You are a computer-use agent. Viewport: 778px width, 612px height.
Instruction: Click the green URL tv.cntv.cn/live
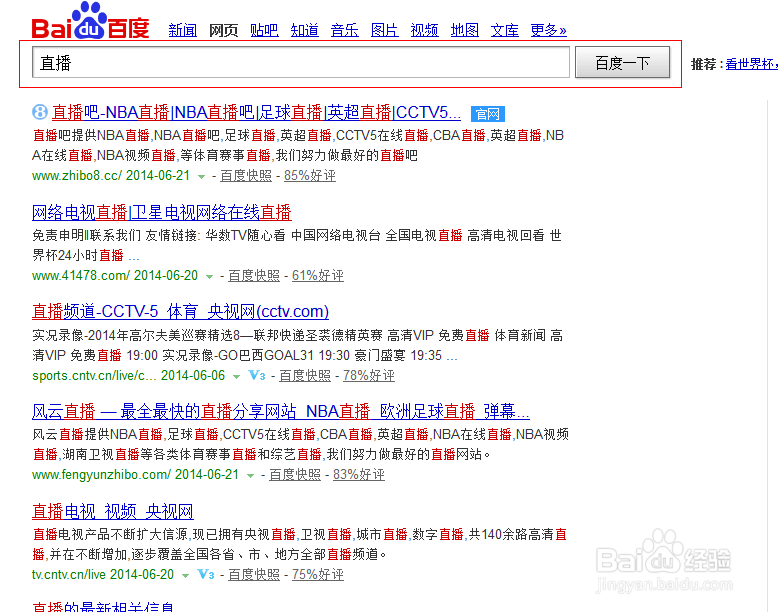(68, 575)
